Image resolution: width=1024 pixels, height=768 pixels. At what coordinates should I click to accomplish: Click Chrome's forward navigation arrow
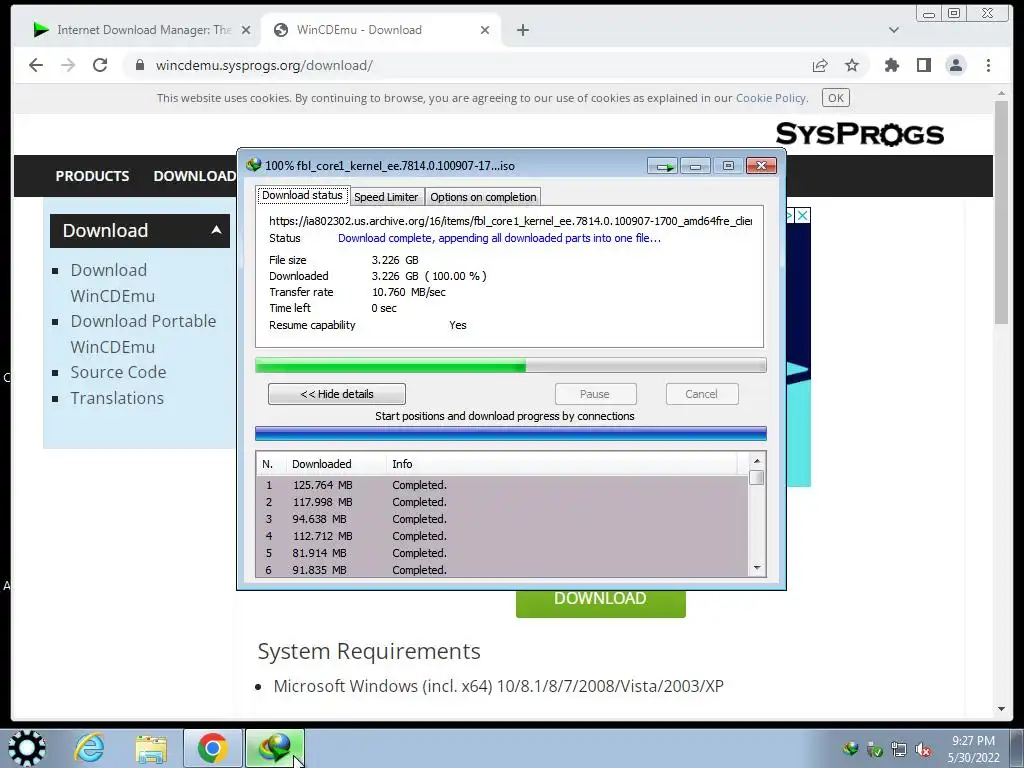pyautogui.click(x=68, y=65)
